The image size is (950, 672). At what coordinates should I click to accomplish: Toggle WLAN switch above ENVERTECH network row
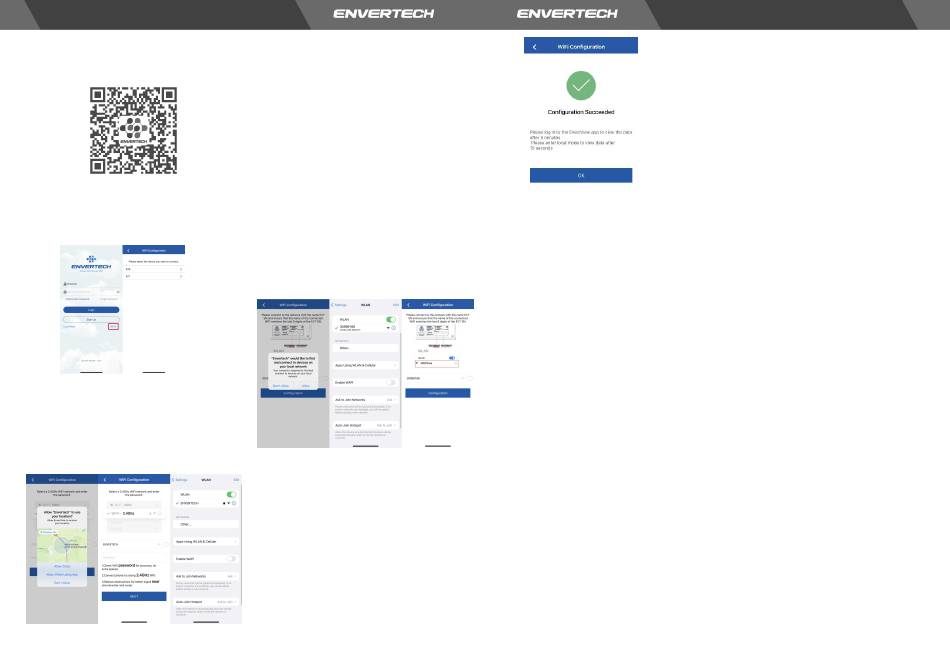[x=231, y=494]
